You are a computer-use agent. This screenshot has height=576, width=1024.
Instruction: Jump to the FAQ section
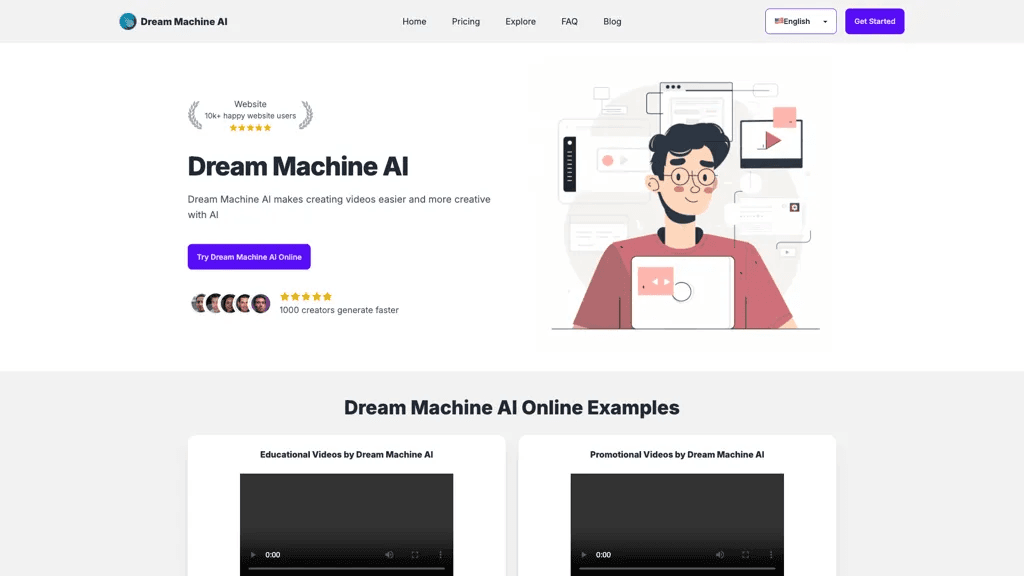(x=569, y=22)
